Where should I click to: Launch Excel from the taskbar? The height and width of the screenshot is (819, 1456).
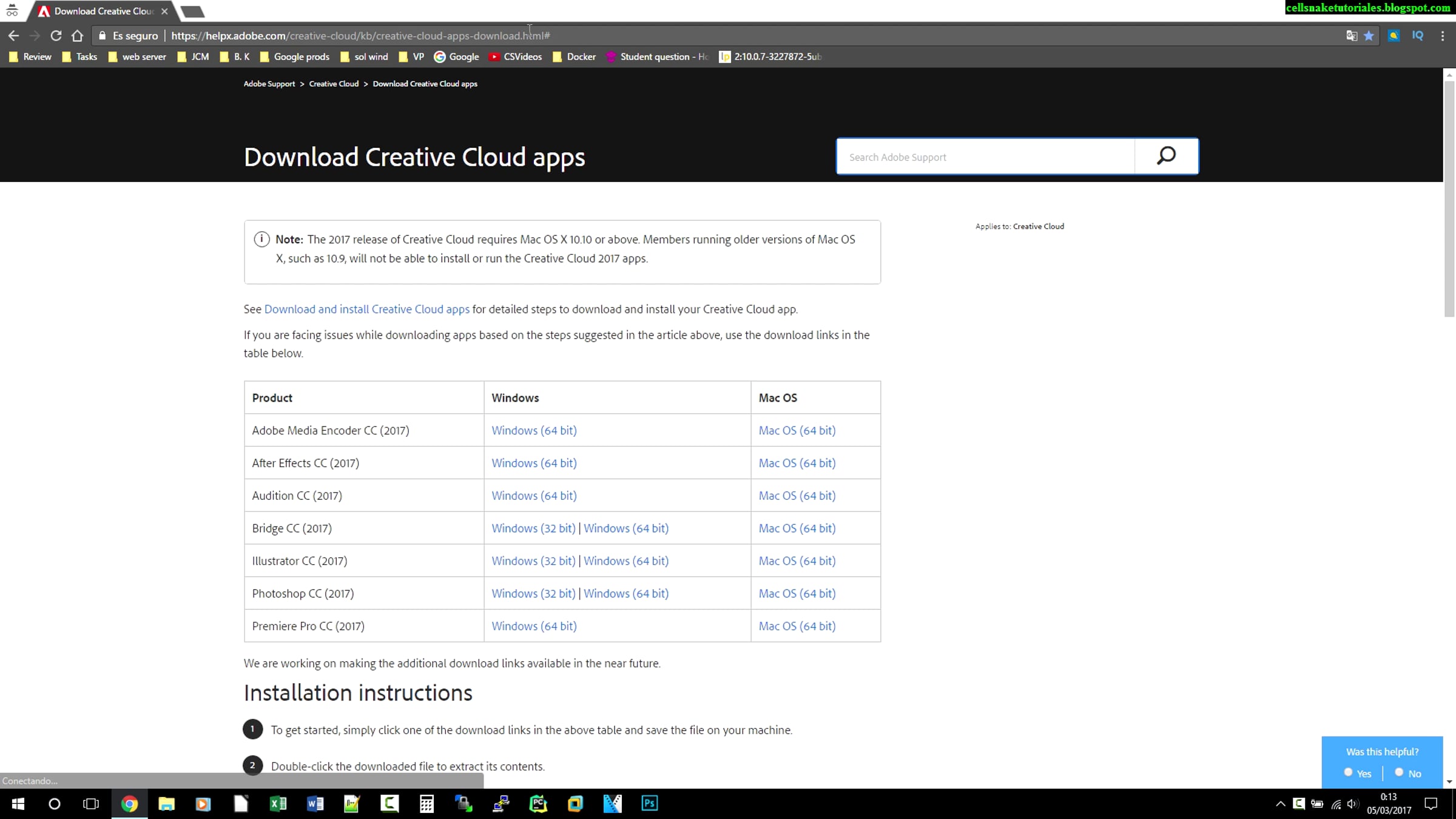tap(278, 804)
